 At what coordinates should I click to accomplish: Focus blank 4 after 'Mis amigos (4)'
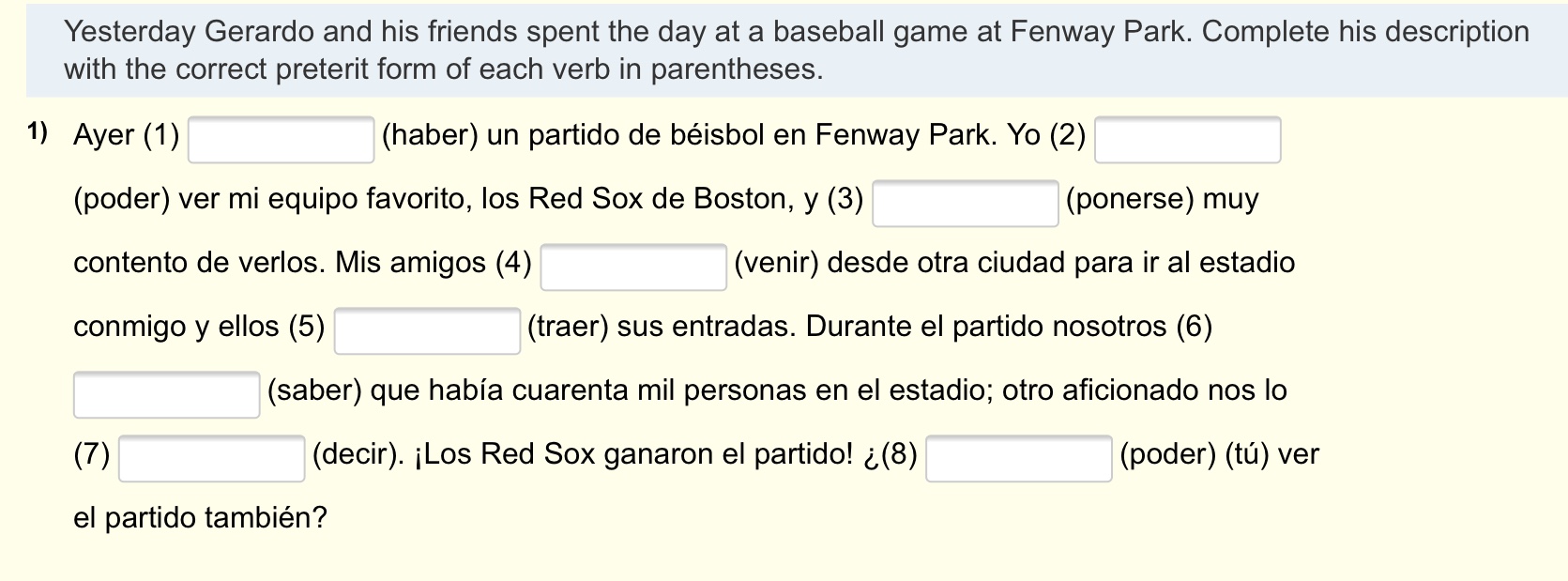(x=633, y=267)
